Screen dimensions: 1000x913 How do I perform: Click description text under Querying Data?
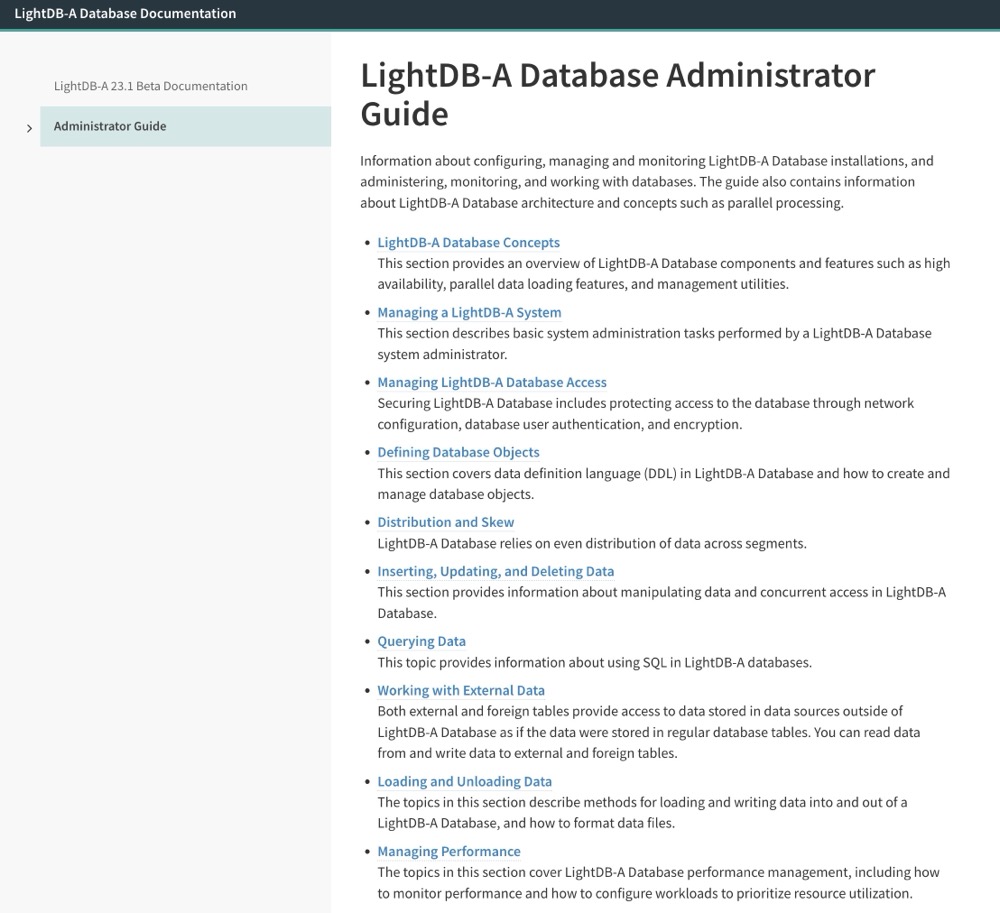[x=594, y=662]
